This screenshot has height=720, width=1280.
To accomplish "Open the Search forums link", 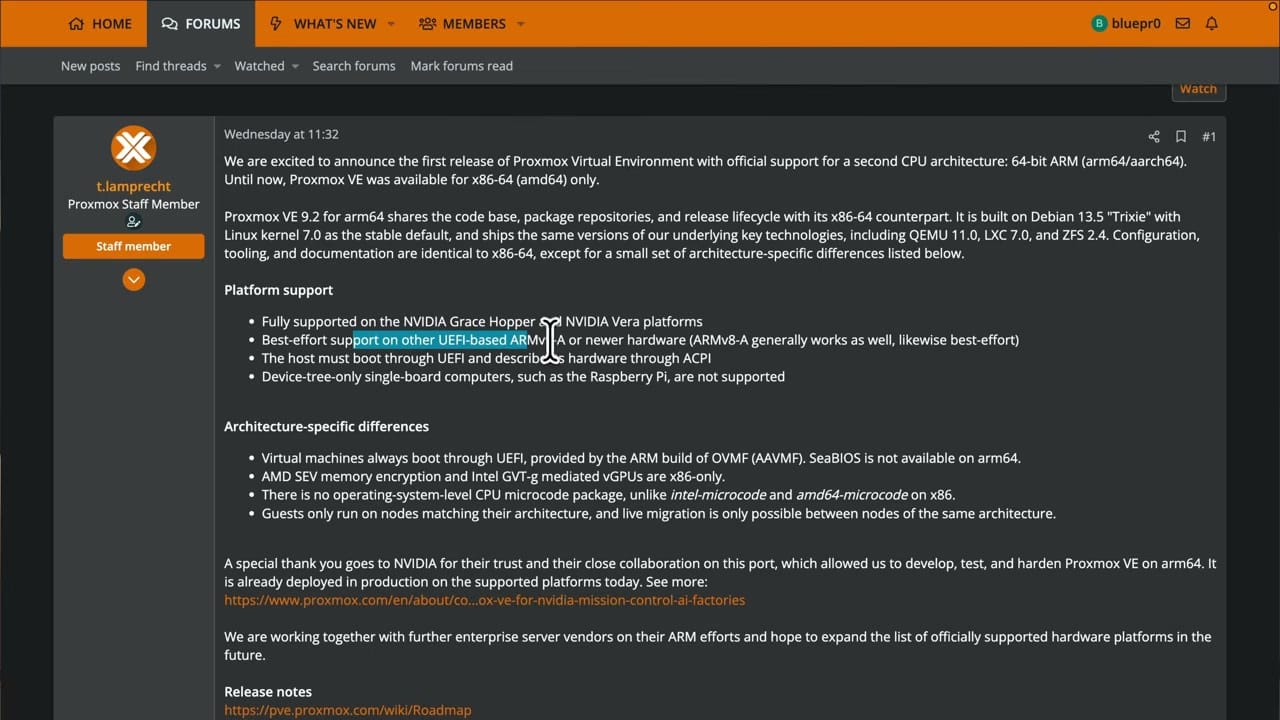I will [x=354, y=66].
